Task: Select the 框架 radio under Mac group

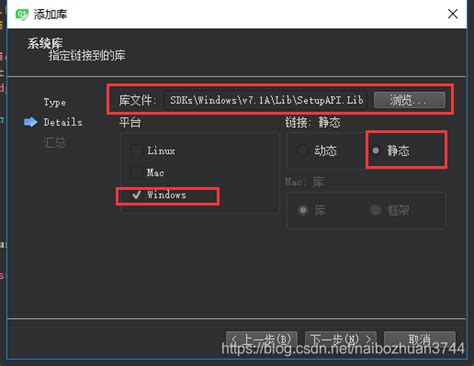Action: tap(376, 210)
